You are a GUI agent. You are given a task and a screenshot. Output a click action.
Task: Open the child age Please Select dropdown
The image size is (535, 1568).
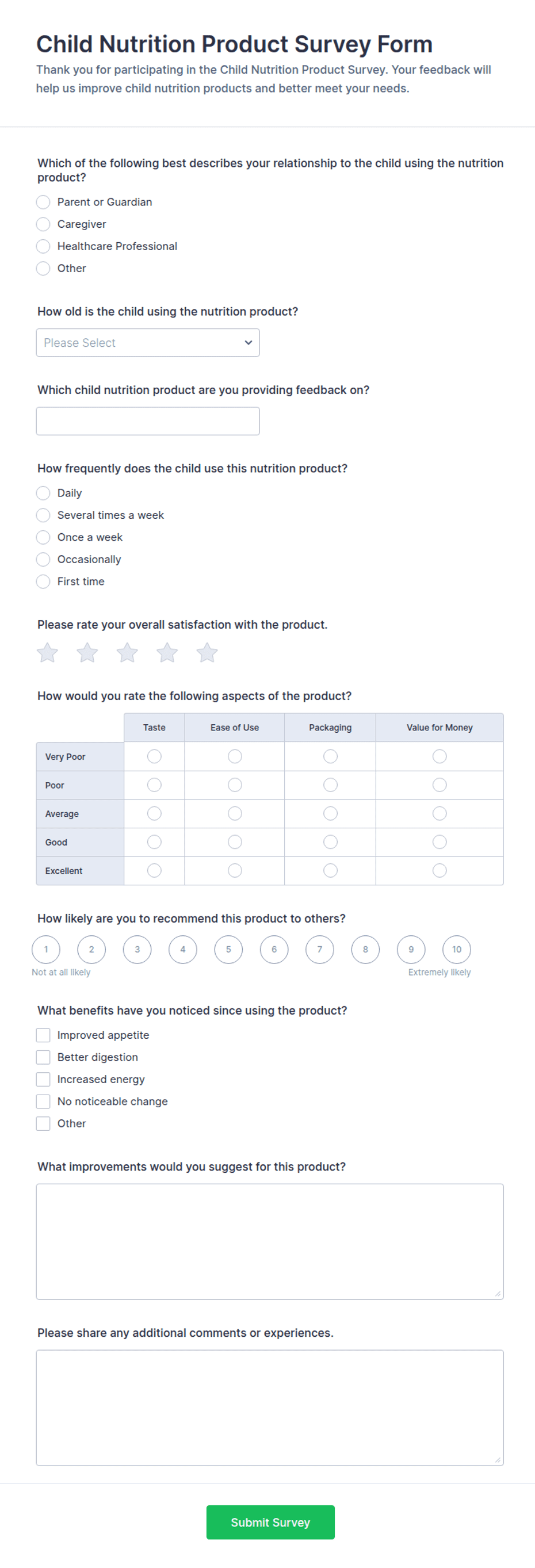click(x=148, y=343)
